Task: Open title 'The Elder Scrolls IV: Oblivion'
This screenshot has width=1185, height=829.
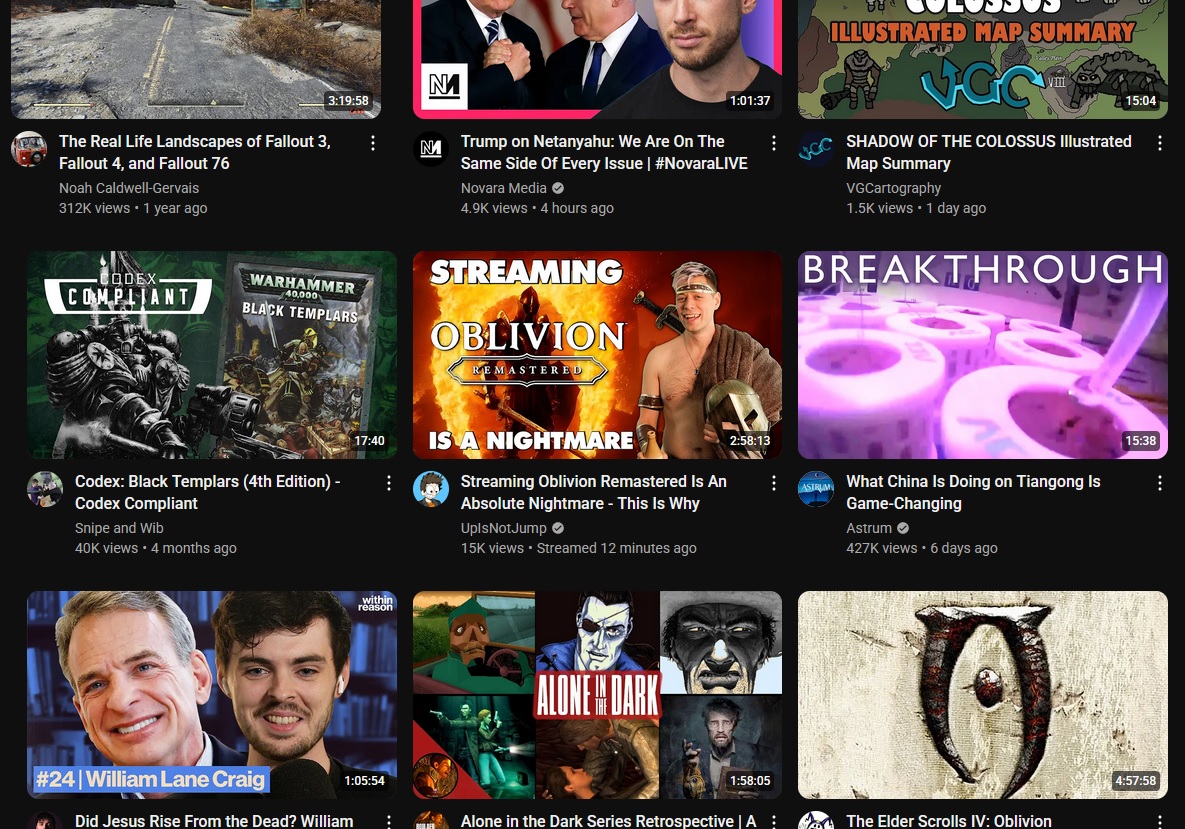Action: [x=948, y=821]
